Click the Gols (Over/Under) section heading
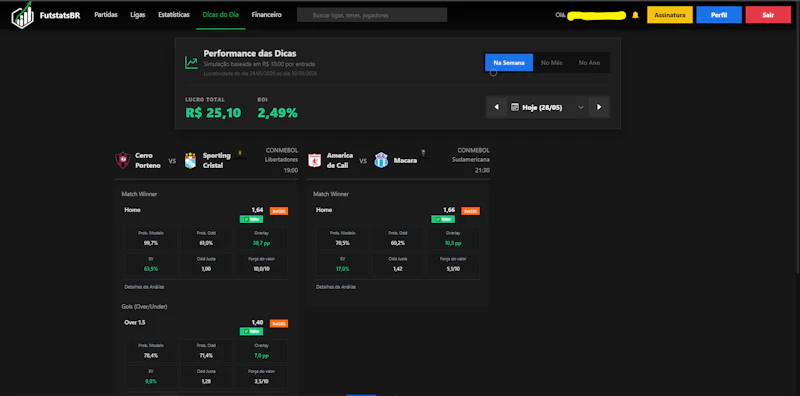800x396 pixels. (144, 307)
